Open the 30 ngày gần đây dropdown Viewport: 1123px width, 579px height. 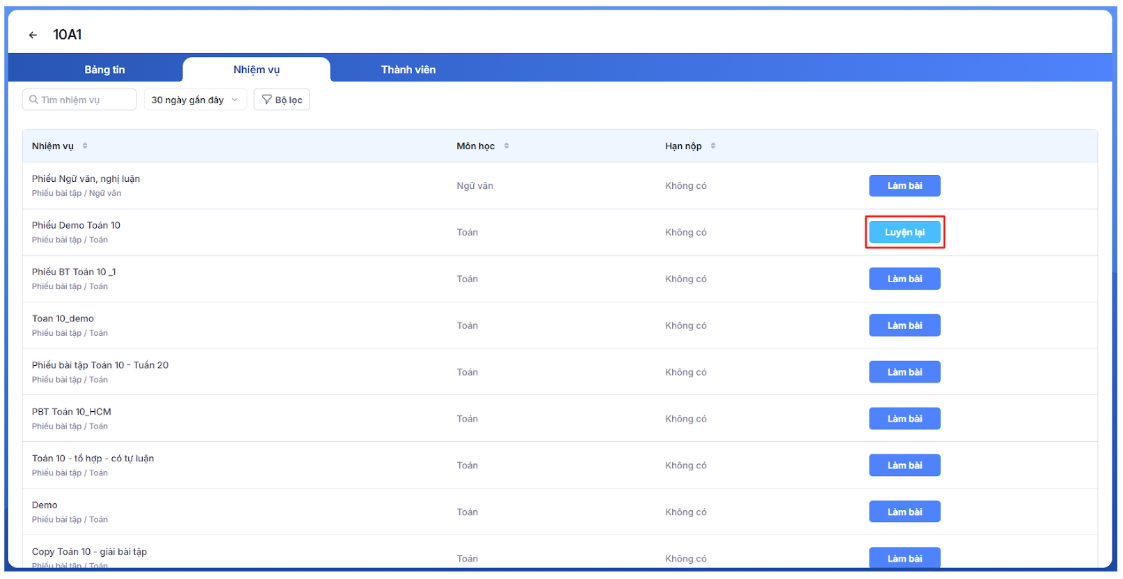(x=196, y=100)
